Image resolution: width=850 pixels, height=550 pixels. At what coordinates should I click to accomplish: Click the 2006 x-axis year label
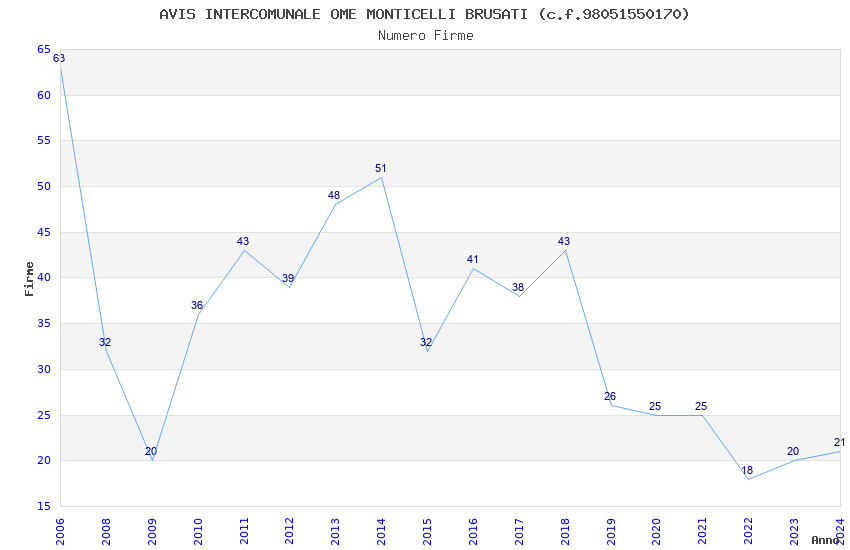pos(60,531)
